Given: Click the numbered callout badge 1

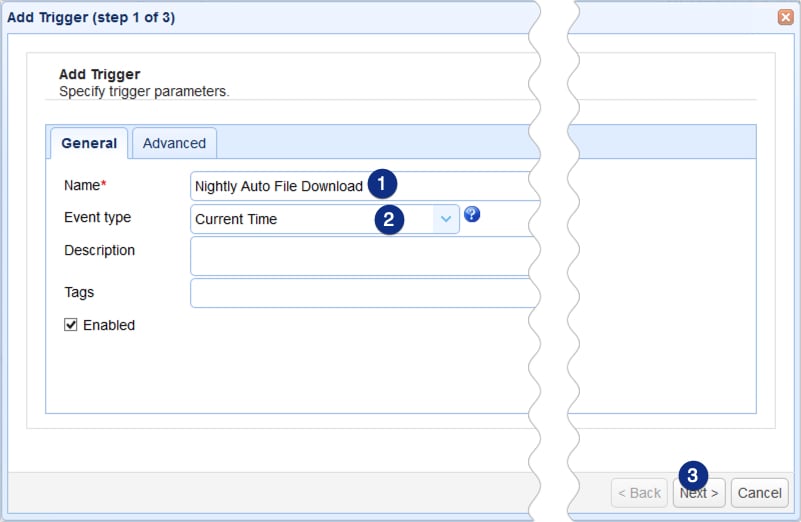Looking at the screenshot, I should (x=383, y=184).
